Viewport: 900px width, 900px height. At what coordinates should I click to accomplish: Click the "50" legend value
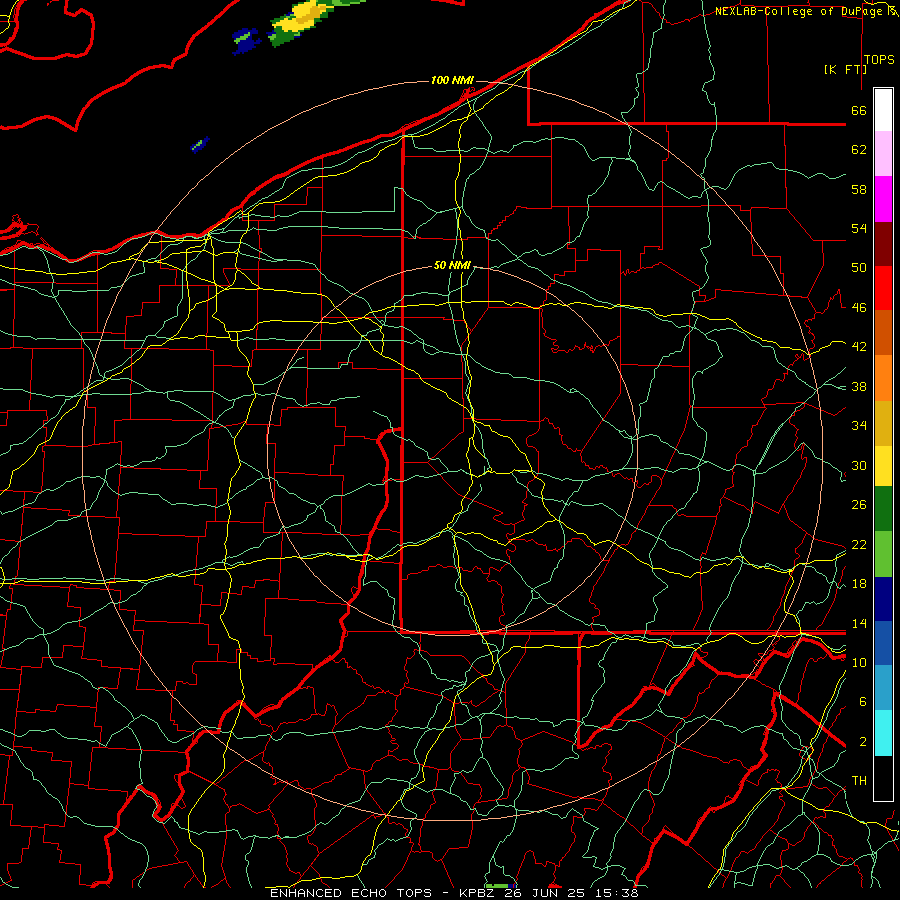(x=859, y=268)
